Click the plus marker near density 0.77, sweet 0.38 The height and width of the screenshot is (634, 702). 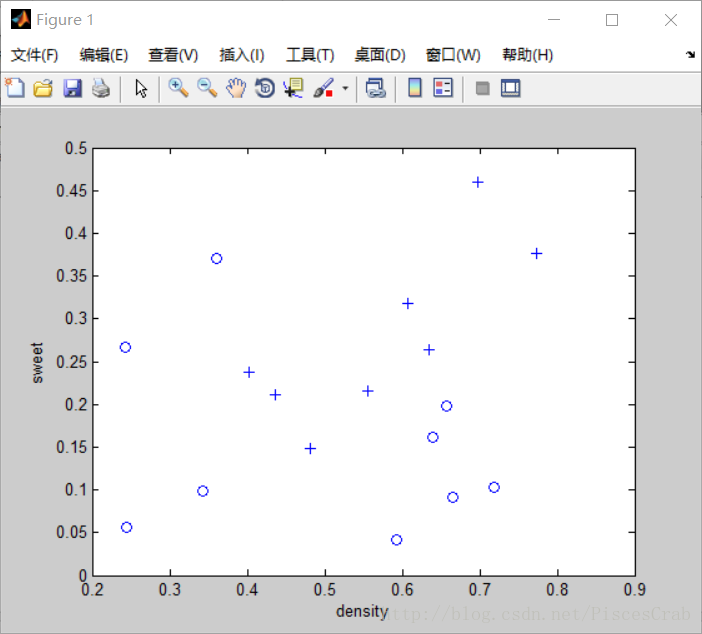536,253
